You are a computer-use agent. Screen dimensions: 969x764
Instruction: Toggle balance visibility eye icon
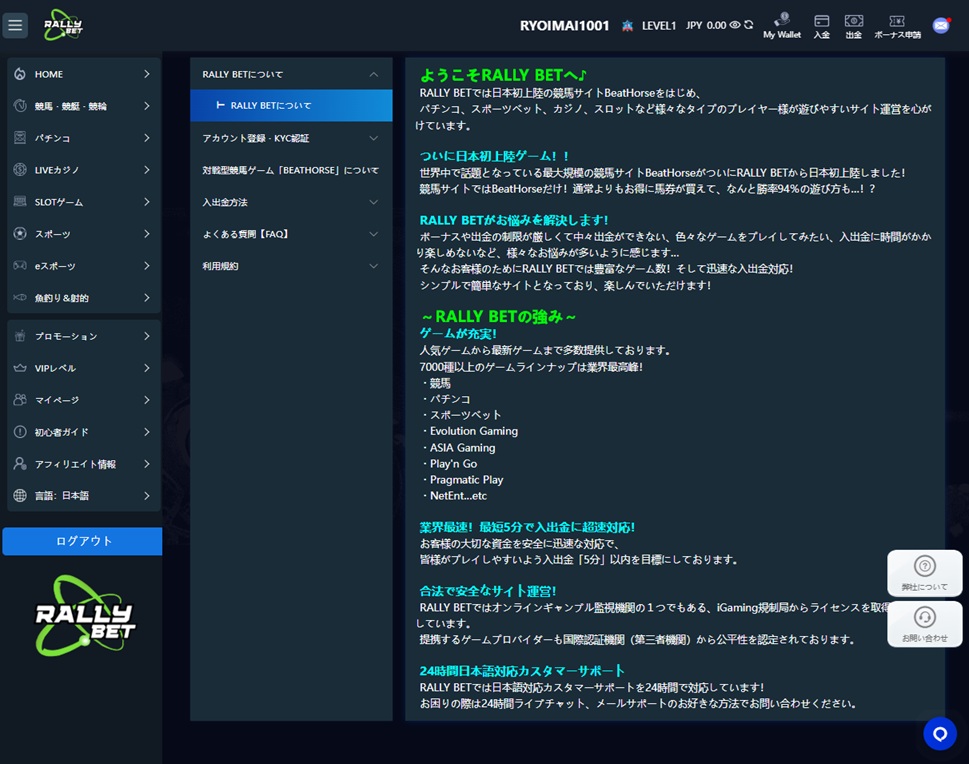(x=735, y=25)
